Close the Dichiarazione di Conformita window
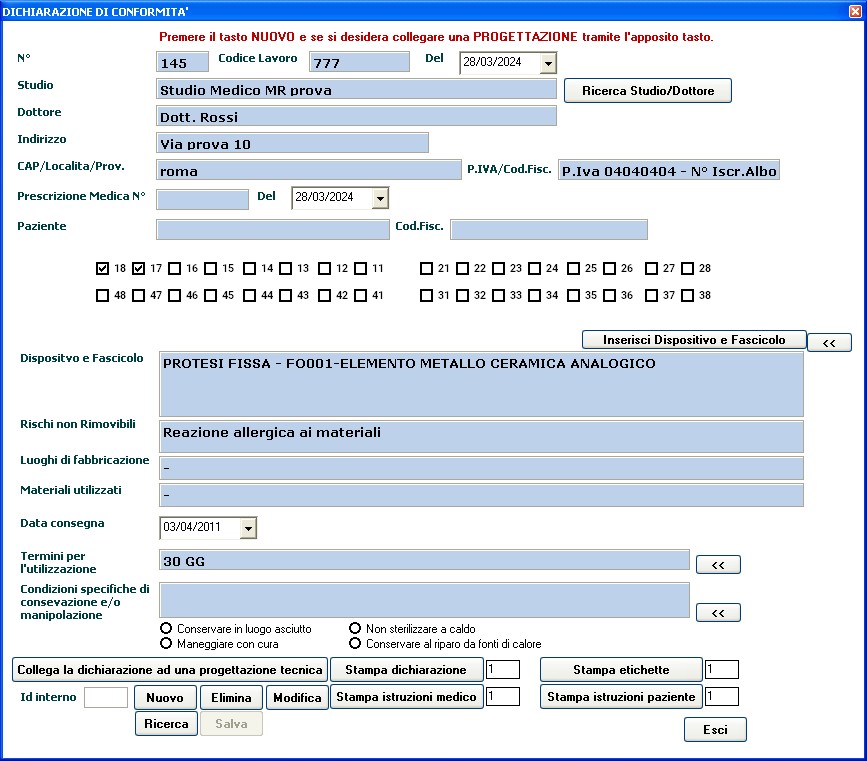867x761 pixels. click(855, 11)
